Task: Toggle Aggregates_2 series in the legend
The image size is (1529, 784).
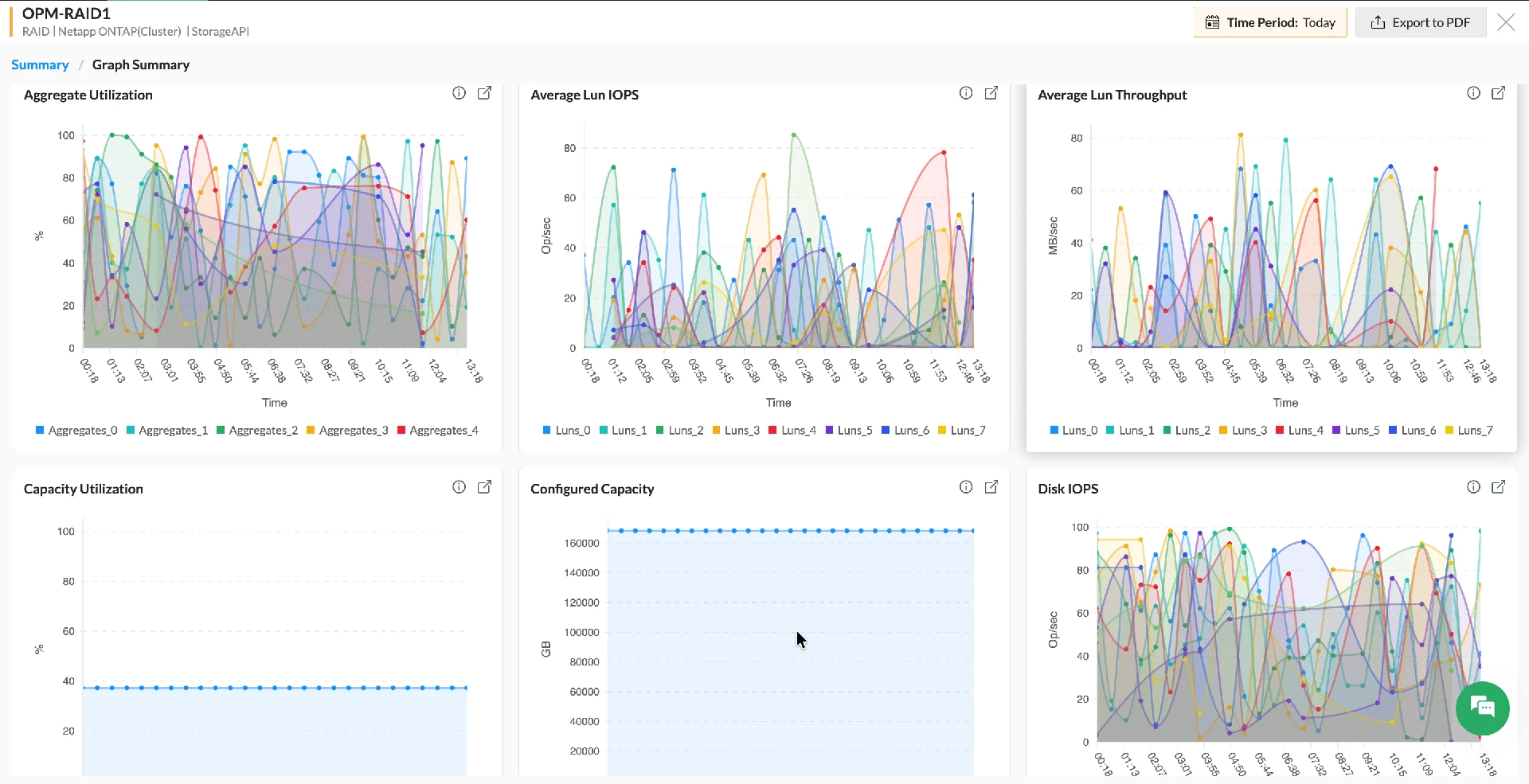Action: tap(257, 430)
